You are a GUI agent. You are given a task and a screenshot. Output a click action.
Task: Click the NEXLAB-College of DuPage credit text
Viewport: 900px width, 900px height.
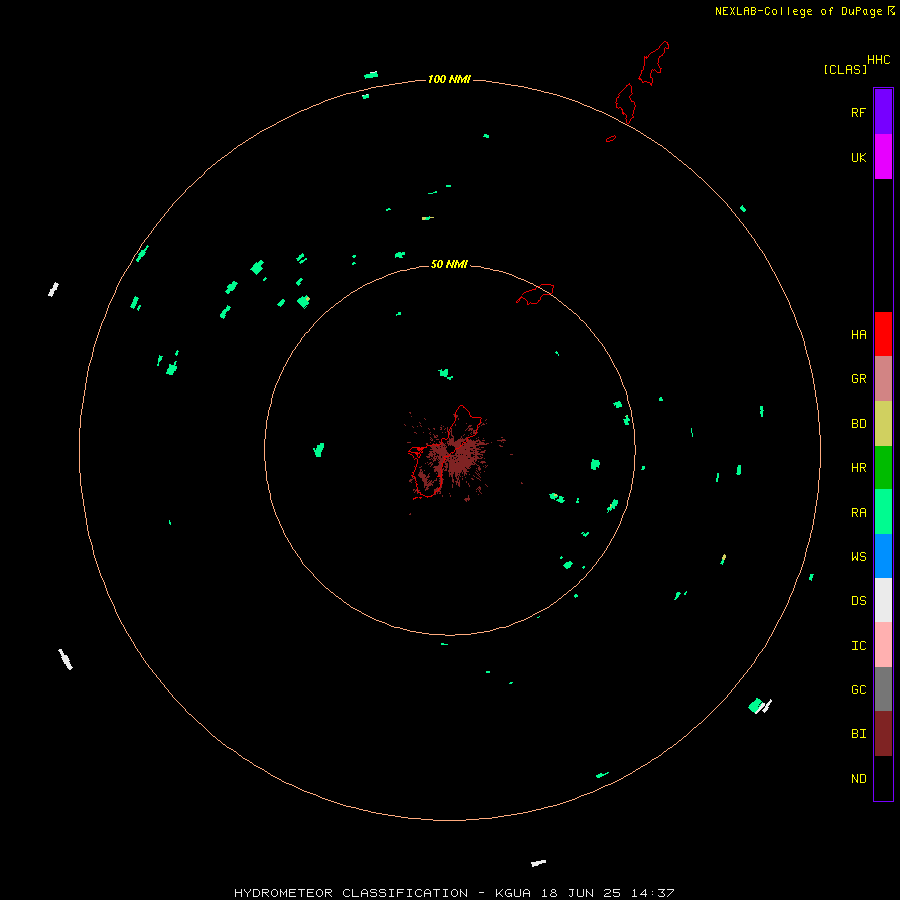[x=798, y=11]
